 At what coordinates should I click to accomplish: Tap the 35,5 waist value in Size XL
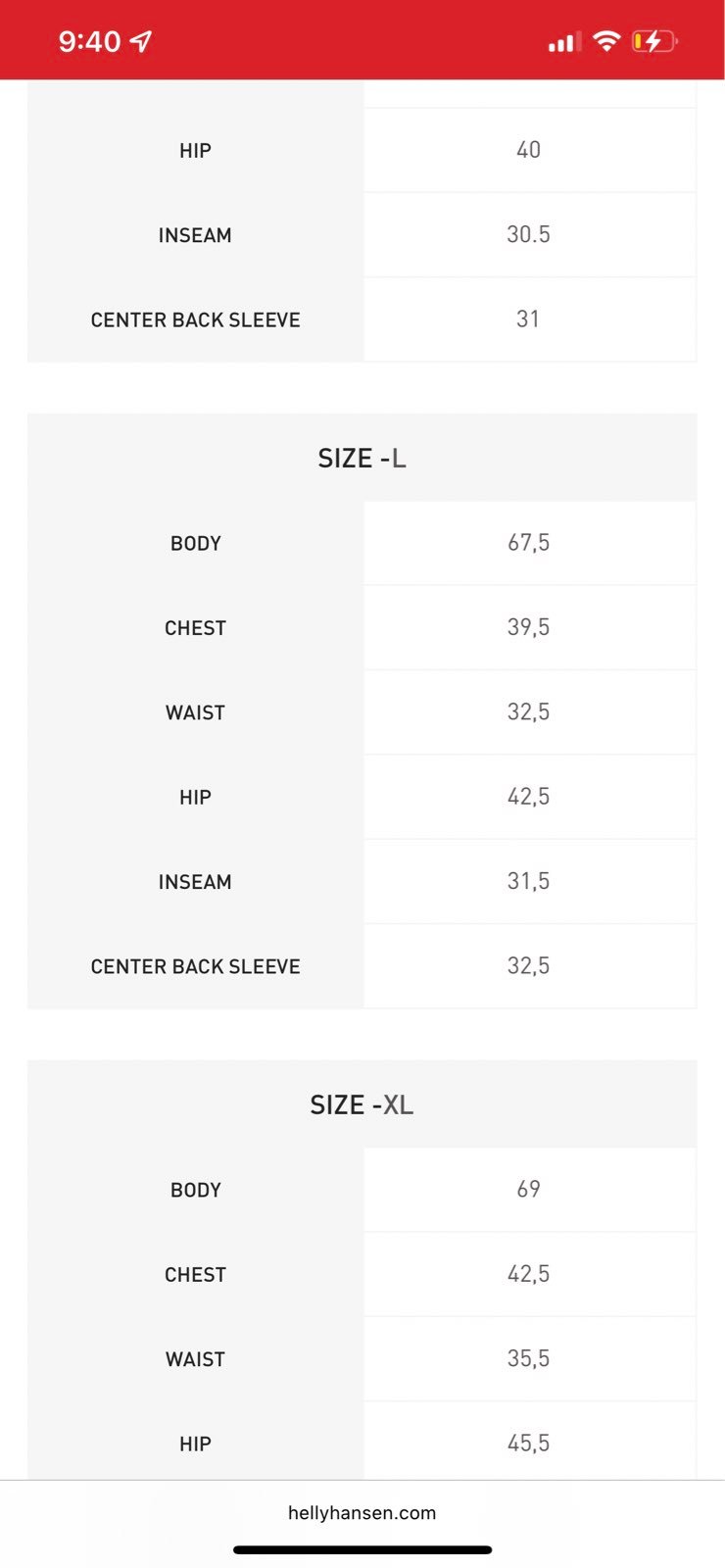[x=528, y=1358]
